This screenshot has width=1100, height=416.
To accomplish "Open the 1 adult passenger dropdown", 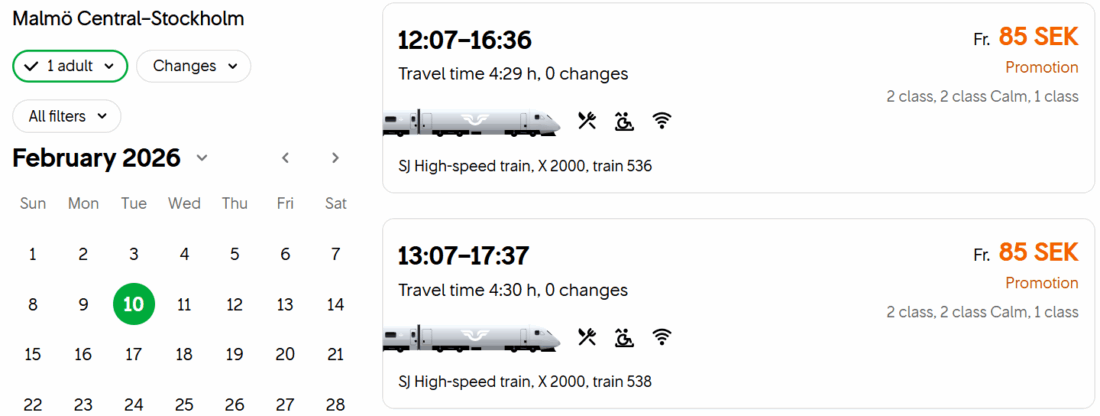I will point(70,66).
